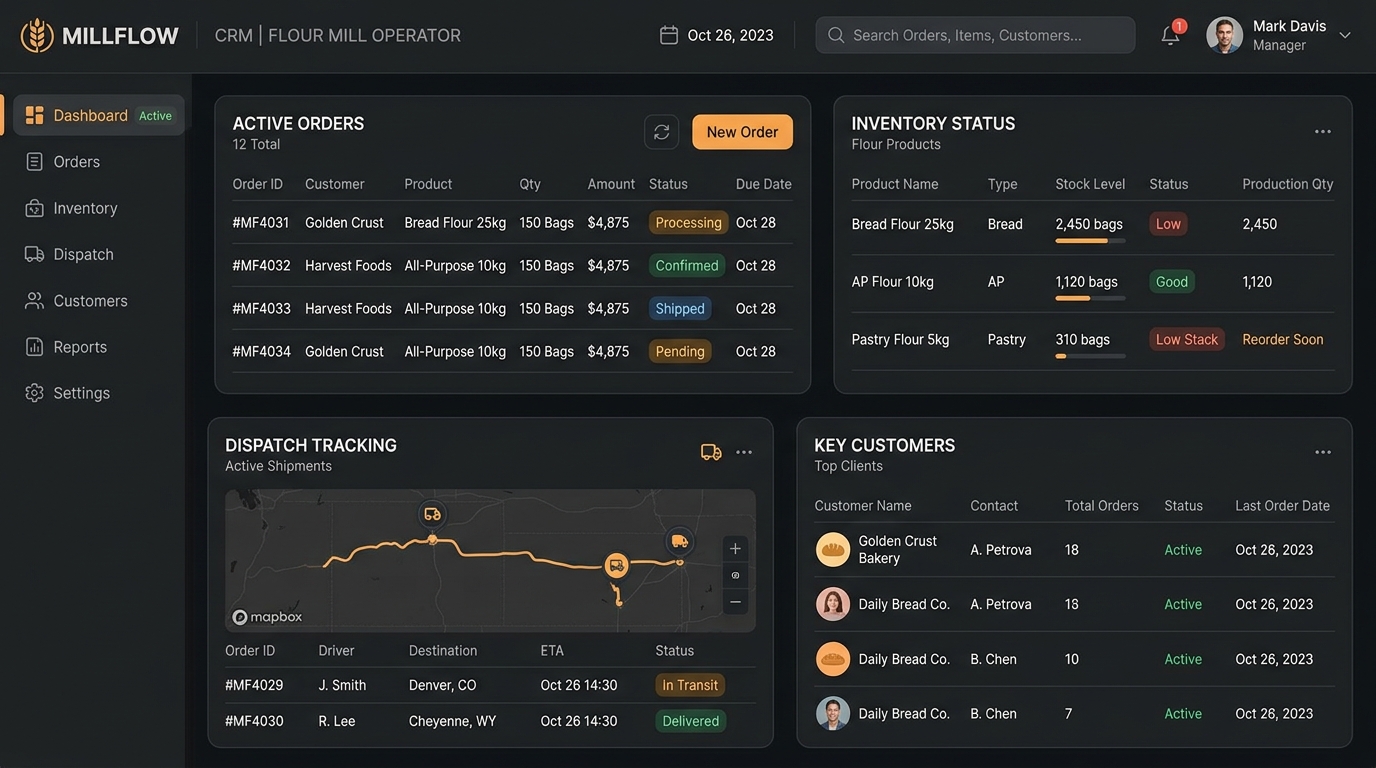Click the In Transit status badge
Image resolution: width=1376 pixels, height=768 pixels.
click(x=690, y=685)
